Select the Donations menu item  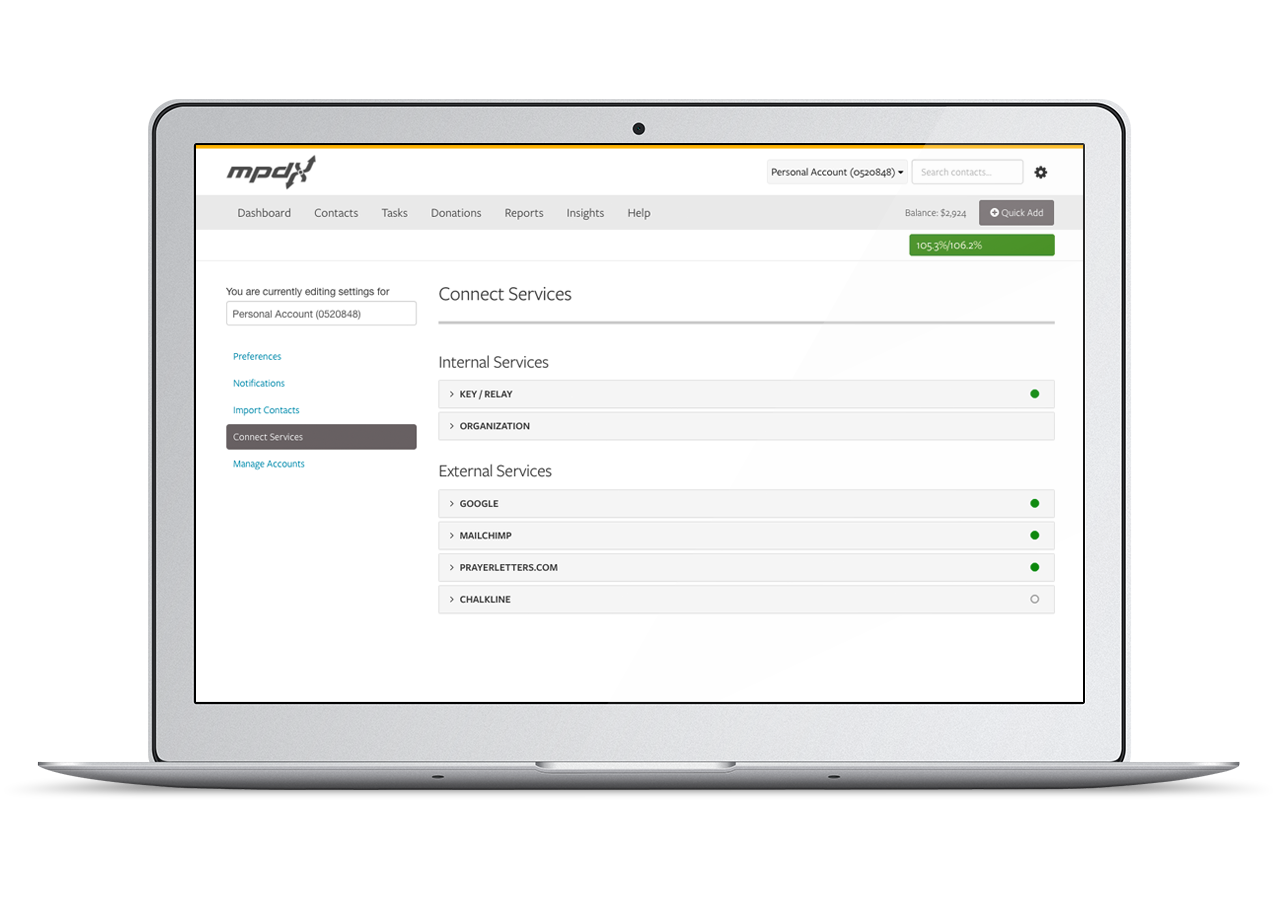(456, 213)
